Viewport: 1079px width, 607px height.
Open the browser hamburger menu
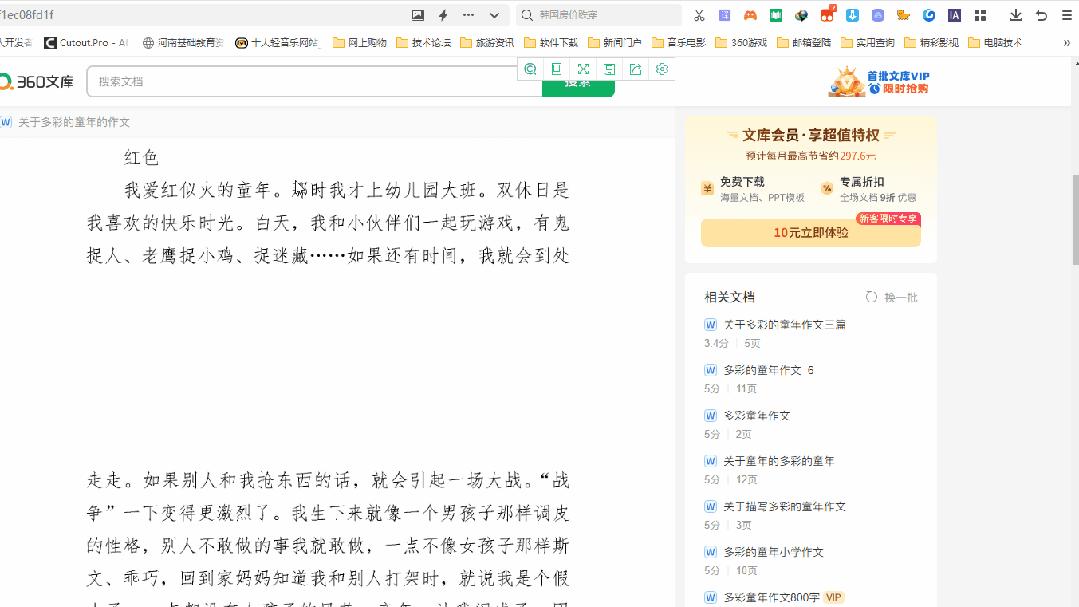click(1066, 14)
